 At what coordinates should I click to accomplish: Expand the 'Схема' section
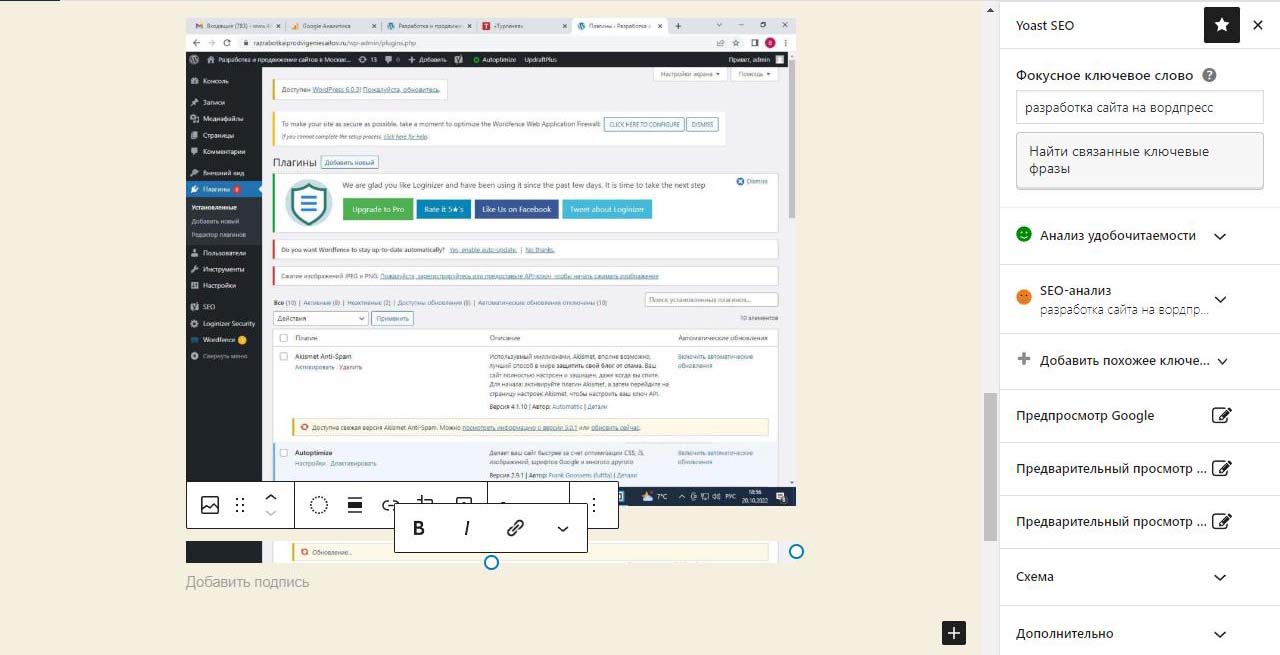click(1219, 577)
